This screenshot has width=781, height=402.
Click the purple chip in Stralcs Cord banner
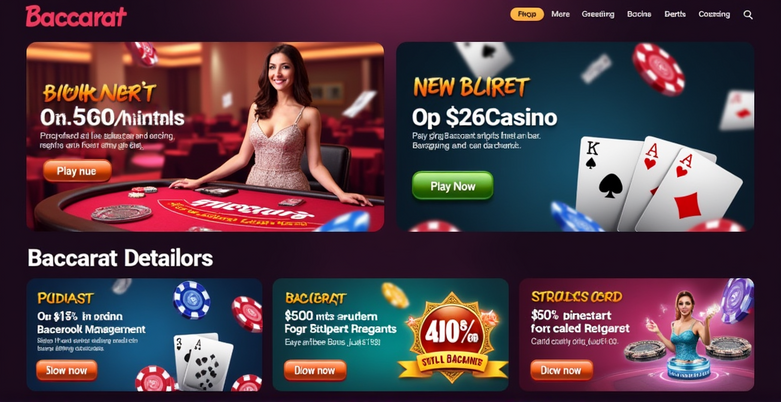737,300
